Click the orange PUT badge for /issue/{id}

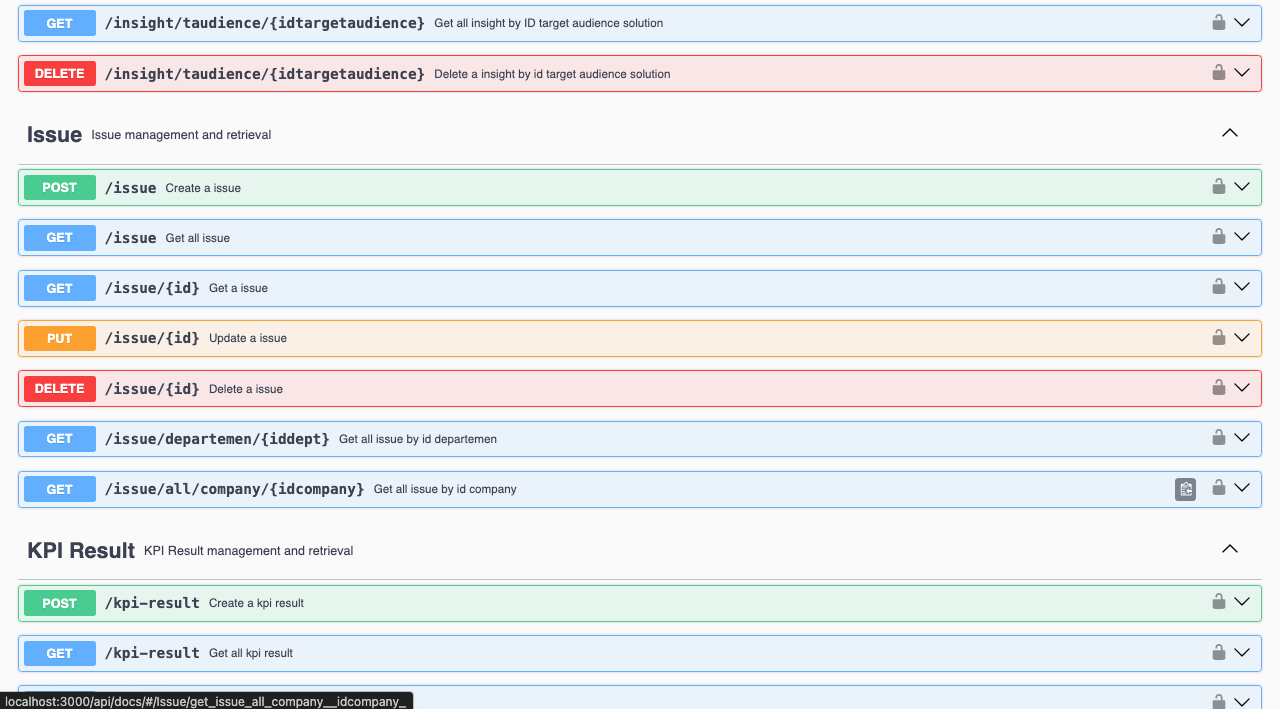point(60,338)
